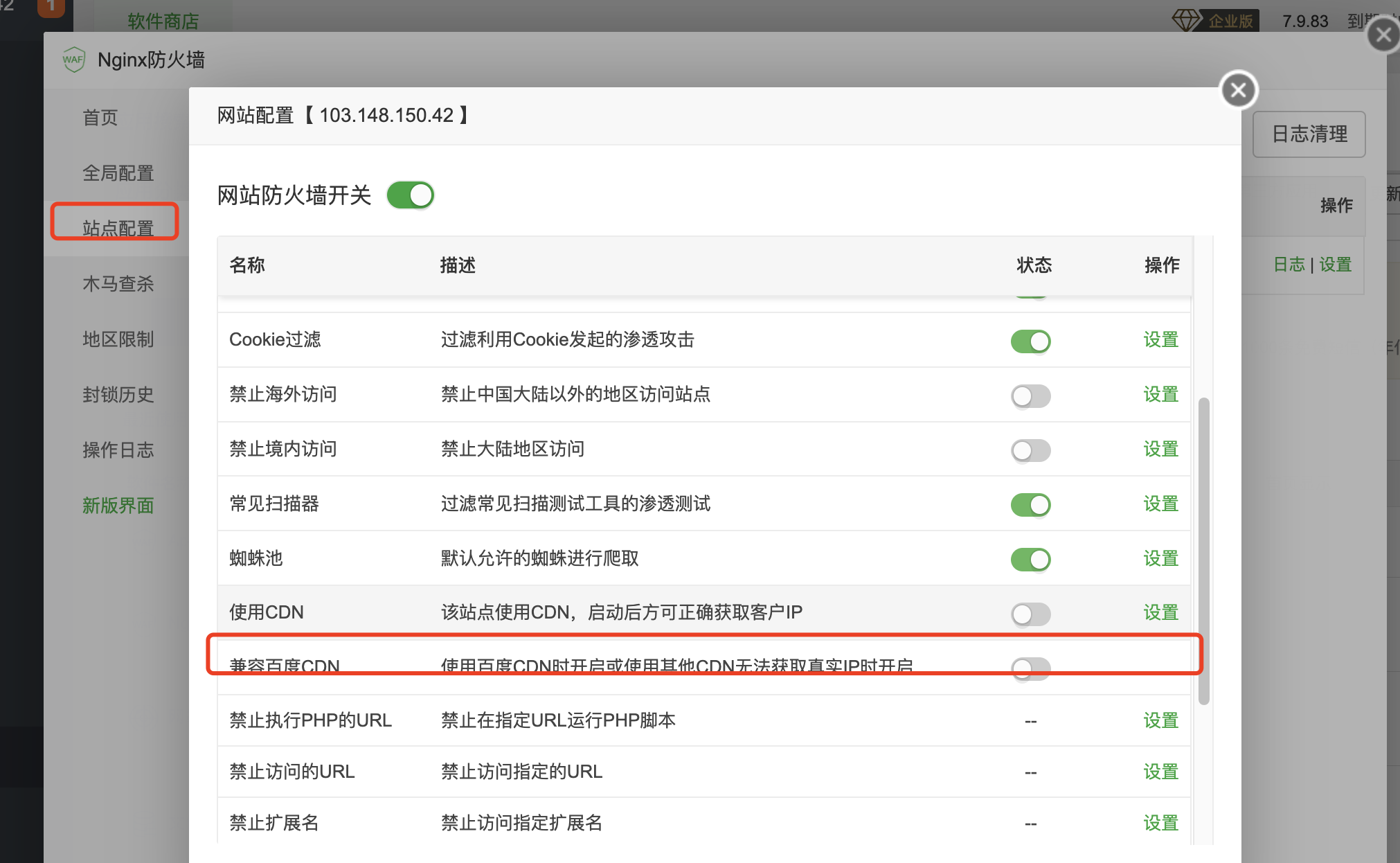Enable the 禁止海外访问 switch
Screen dimensions: 1400x863
(x=1030, y=395)
